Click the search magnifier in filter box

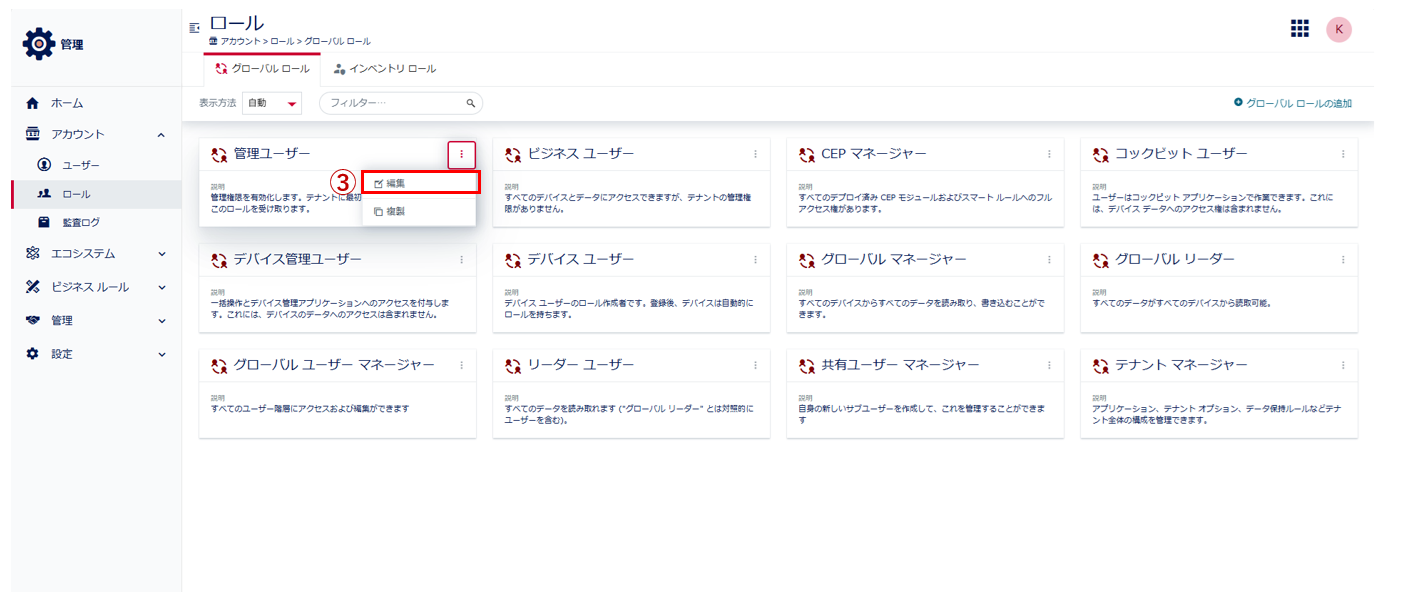pos(471,103)
